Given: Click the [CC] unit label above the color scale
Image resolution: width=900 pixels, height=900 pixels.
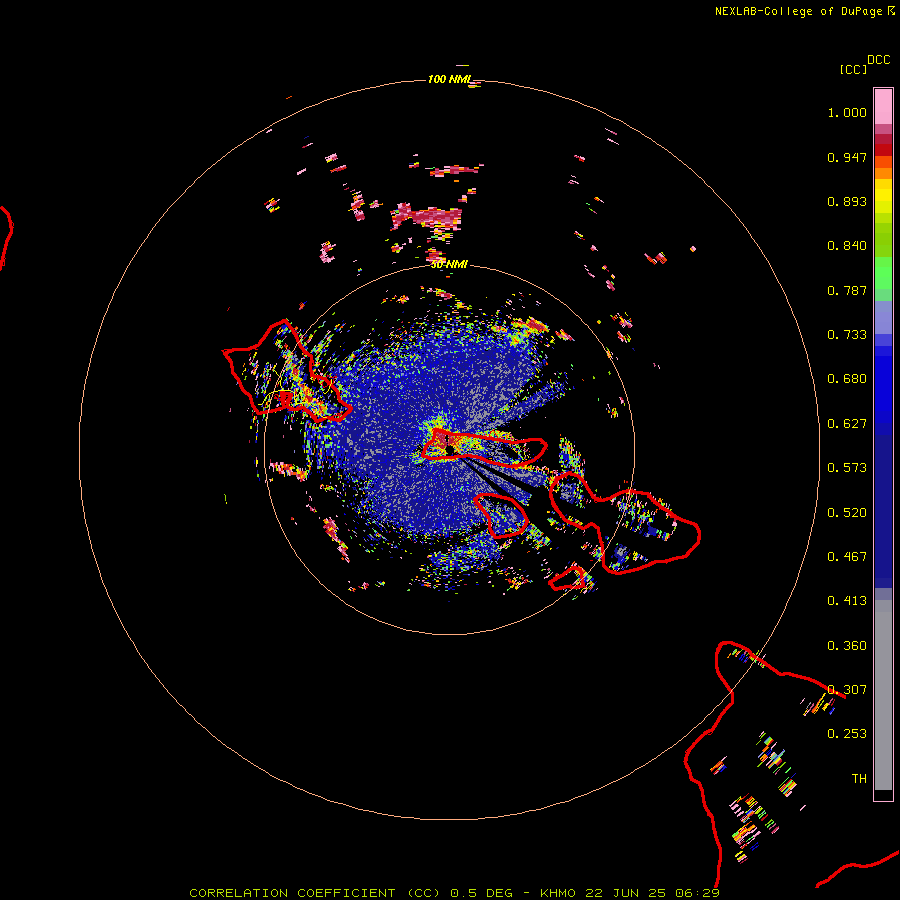Looking at the screenshot, I should tap(853, 69).
